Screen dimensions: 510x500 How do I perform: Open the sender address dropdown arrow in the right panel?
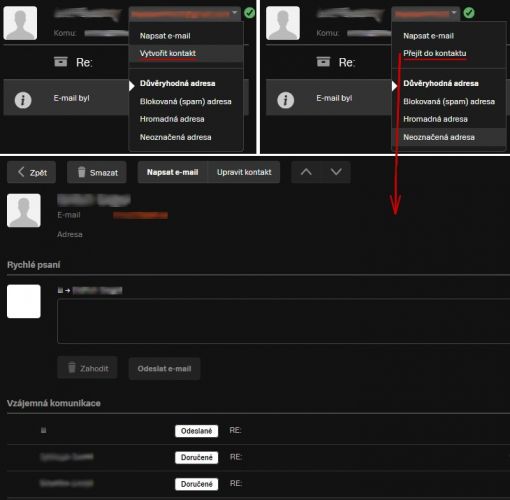point(454,13)
